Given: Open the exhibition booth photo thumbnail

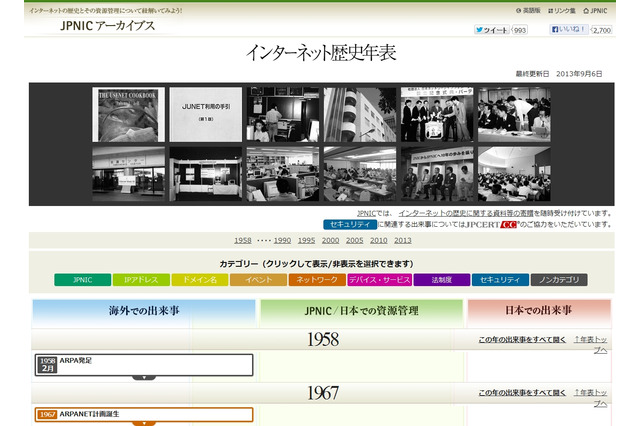Looking at the screenshot, I should click(x=206, y=174).
